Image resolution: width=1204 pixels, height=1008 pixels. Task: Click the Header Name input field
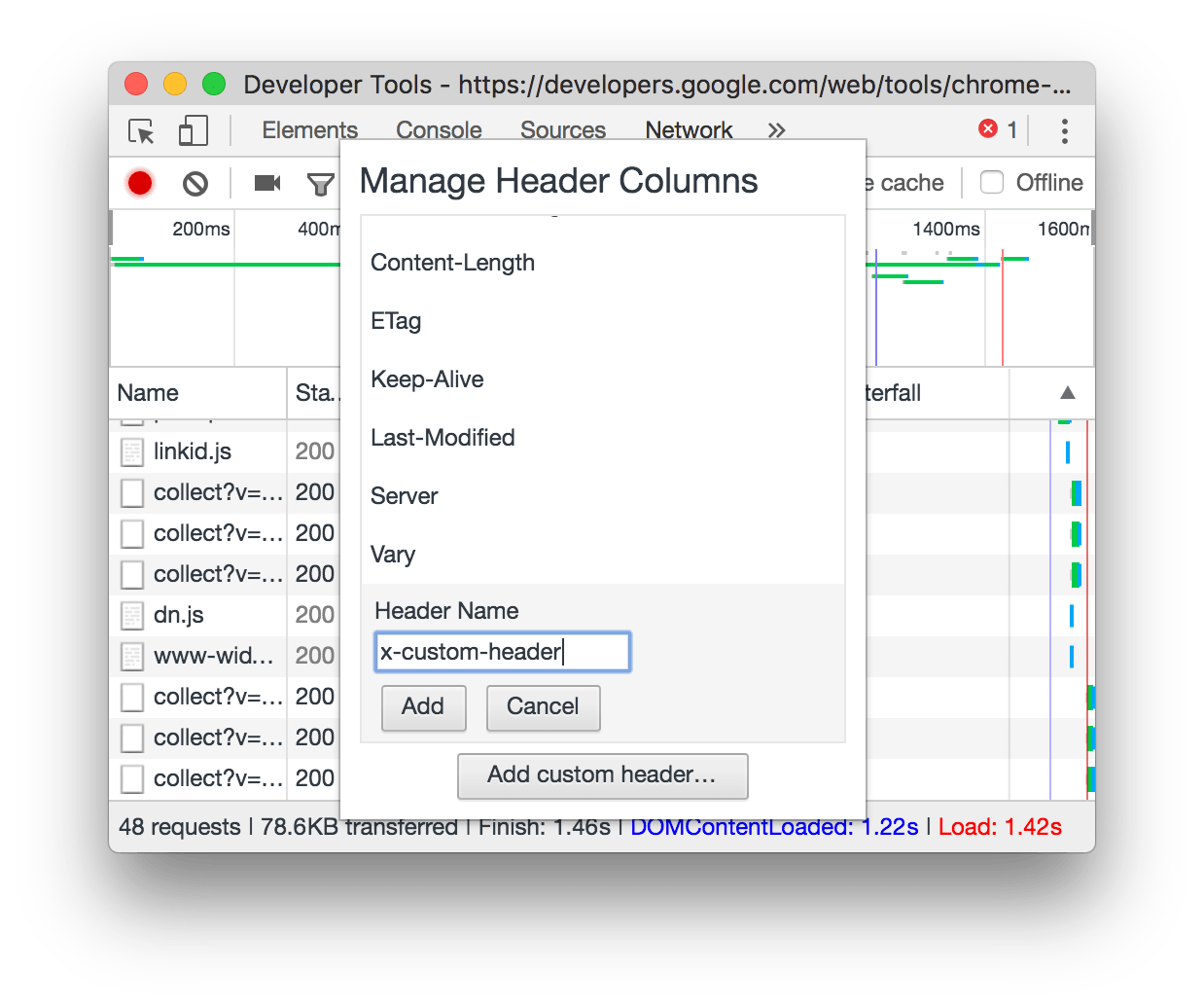point(502,652)
